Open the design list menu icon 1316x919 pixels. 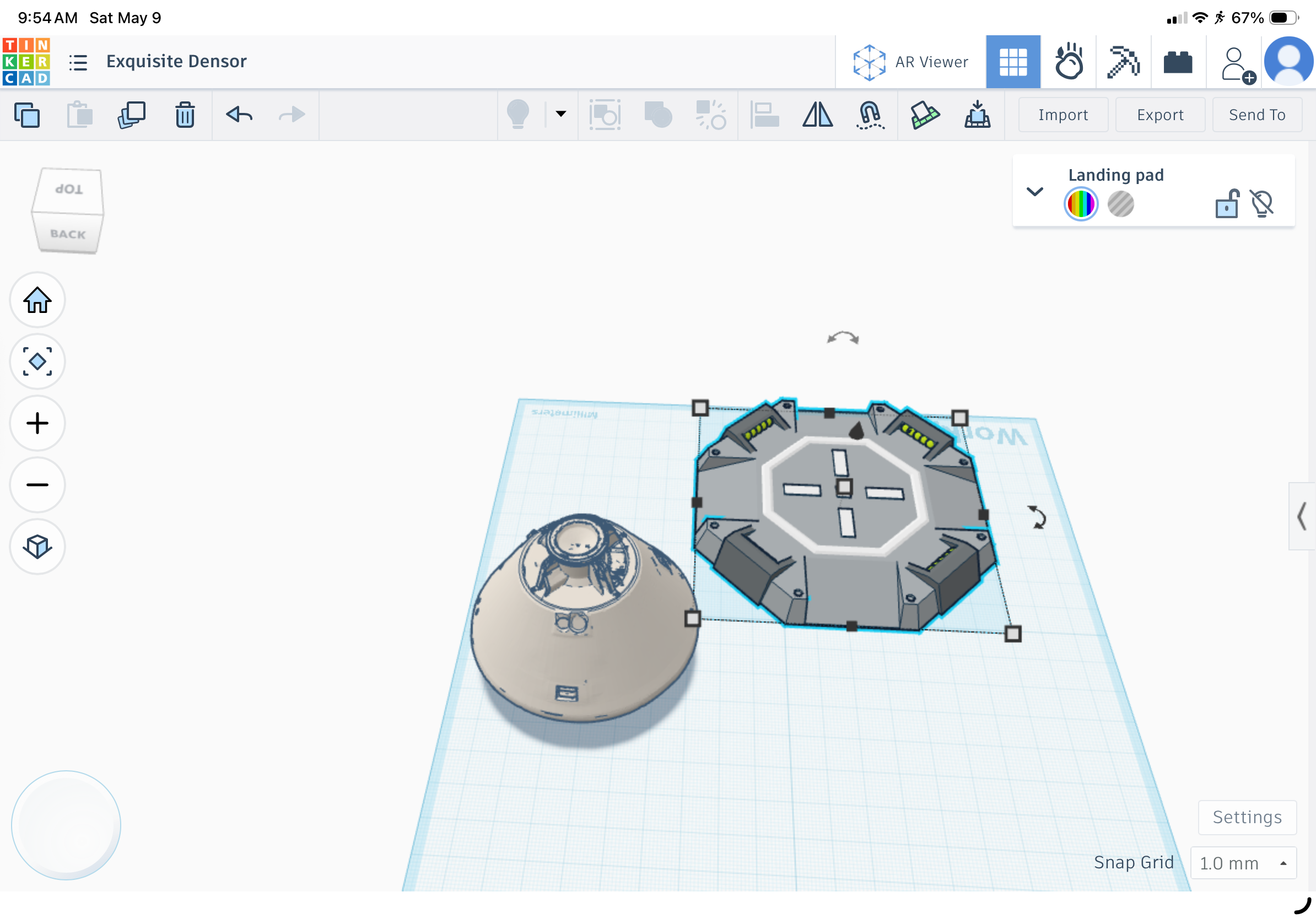(78, 62)
